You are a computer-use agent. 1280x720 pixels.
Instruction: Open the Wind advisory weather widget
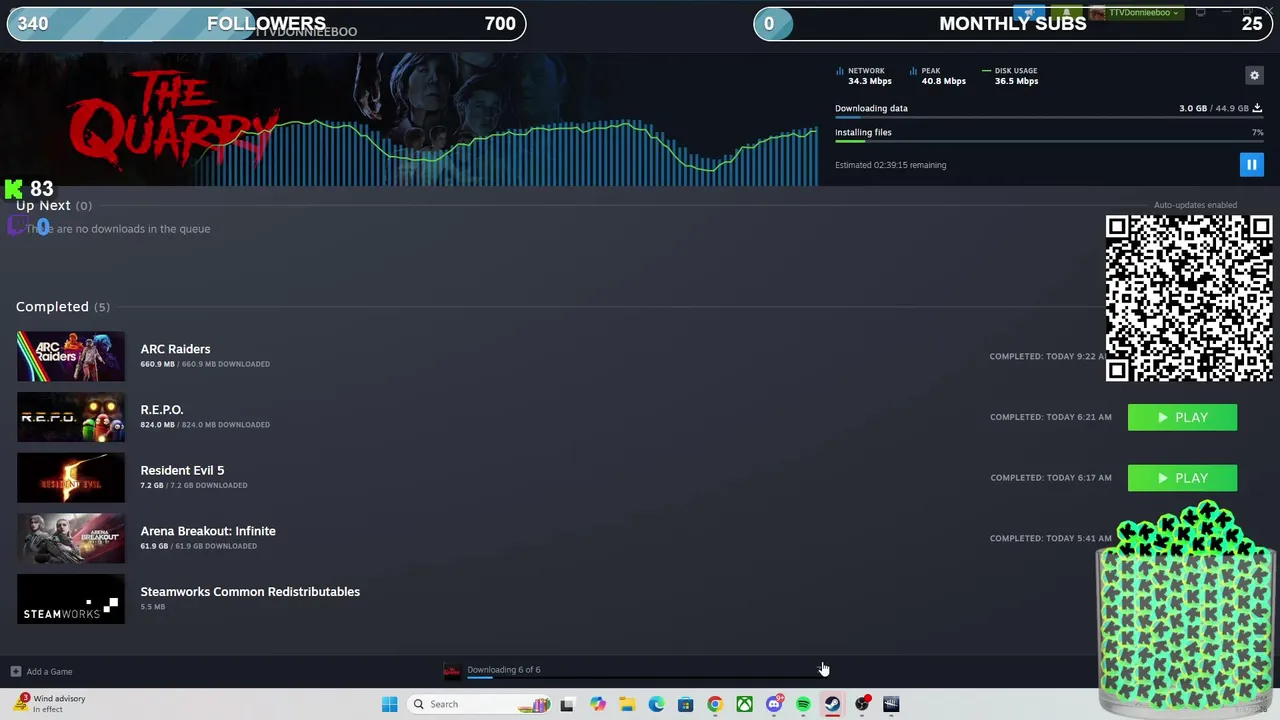pyautogui.click(x=50, y=704)
